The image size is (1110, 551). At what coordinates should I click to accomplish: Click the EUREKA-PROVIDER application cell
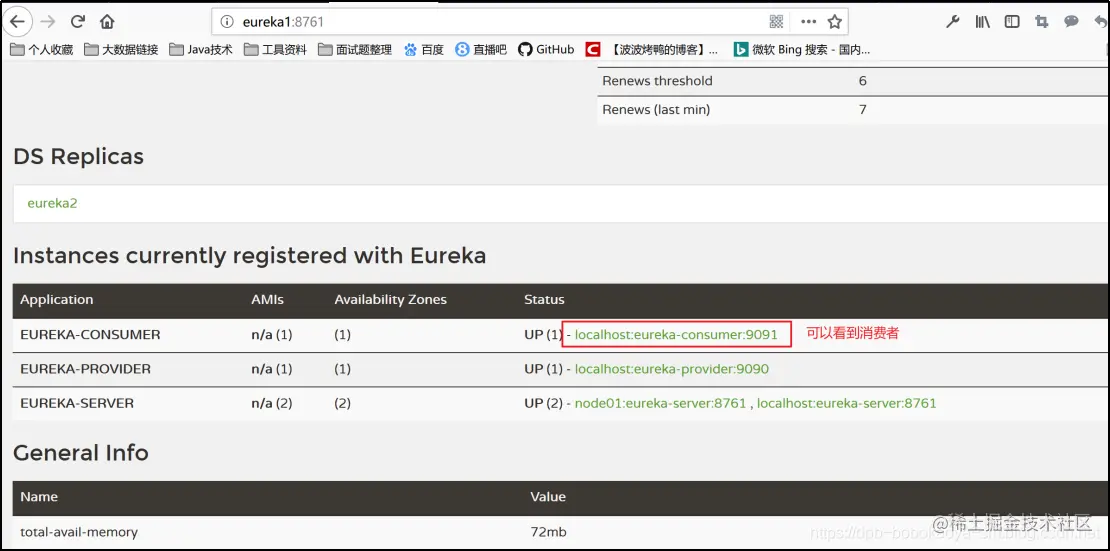(86, 369)
